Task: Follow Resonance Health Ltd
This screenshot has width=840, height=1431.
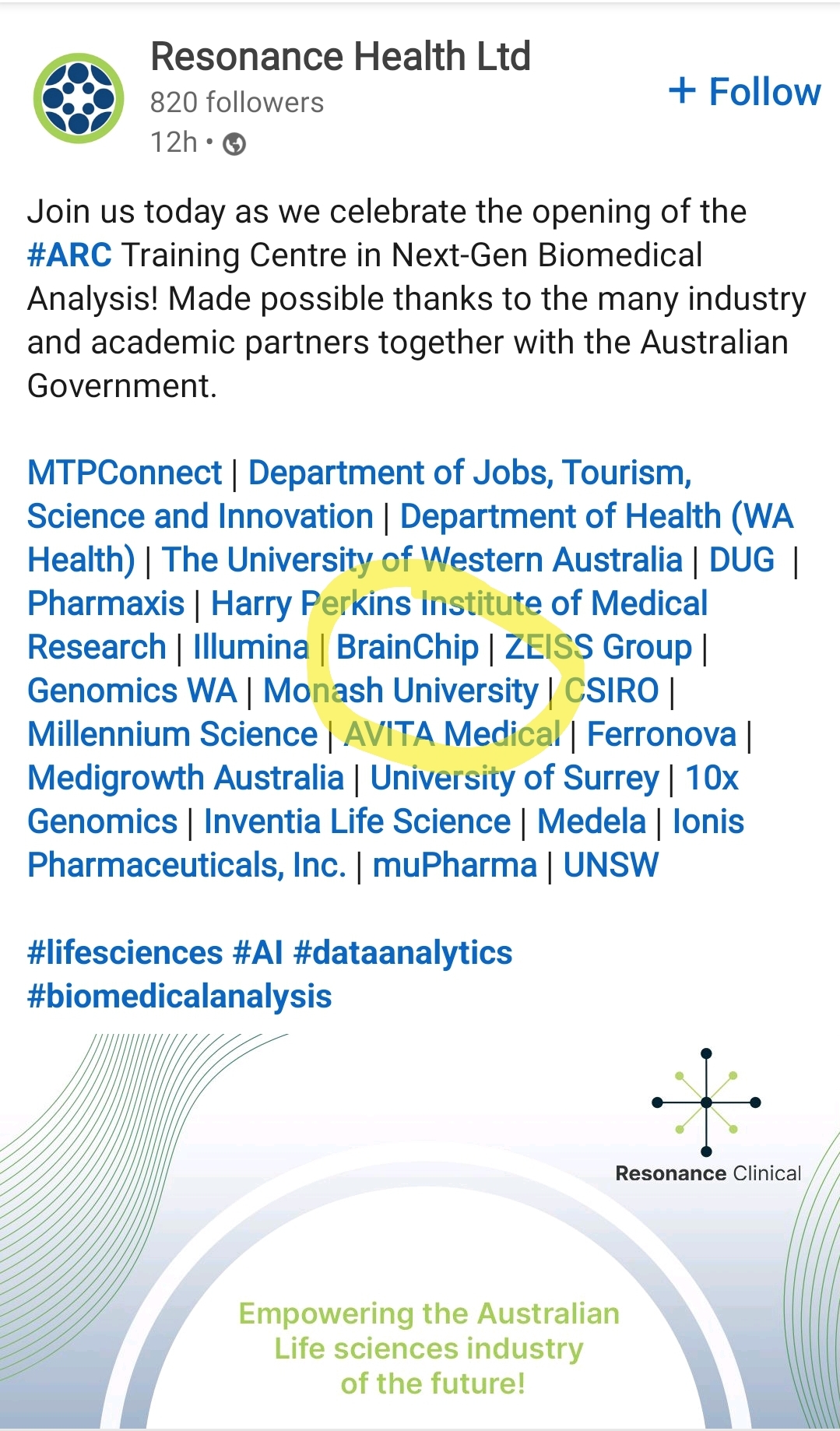Action: [x=745, y=92]
